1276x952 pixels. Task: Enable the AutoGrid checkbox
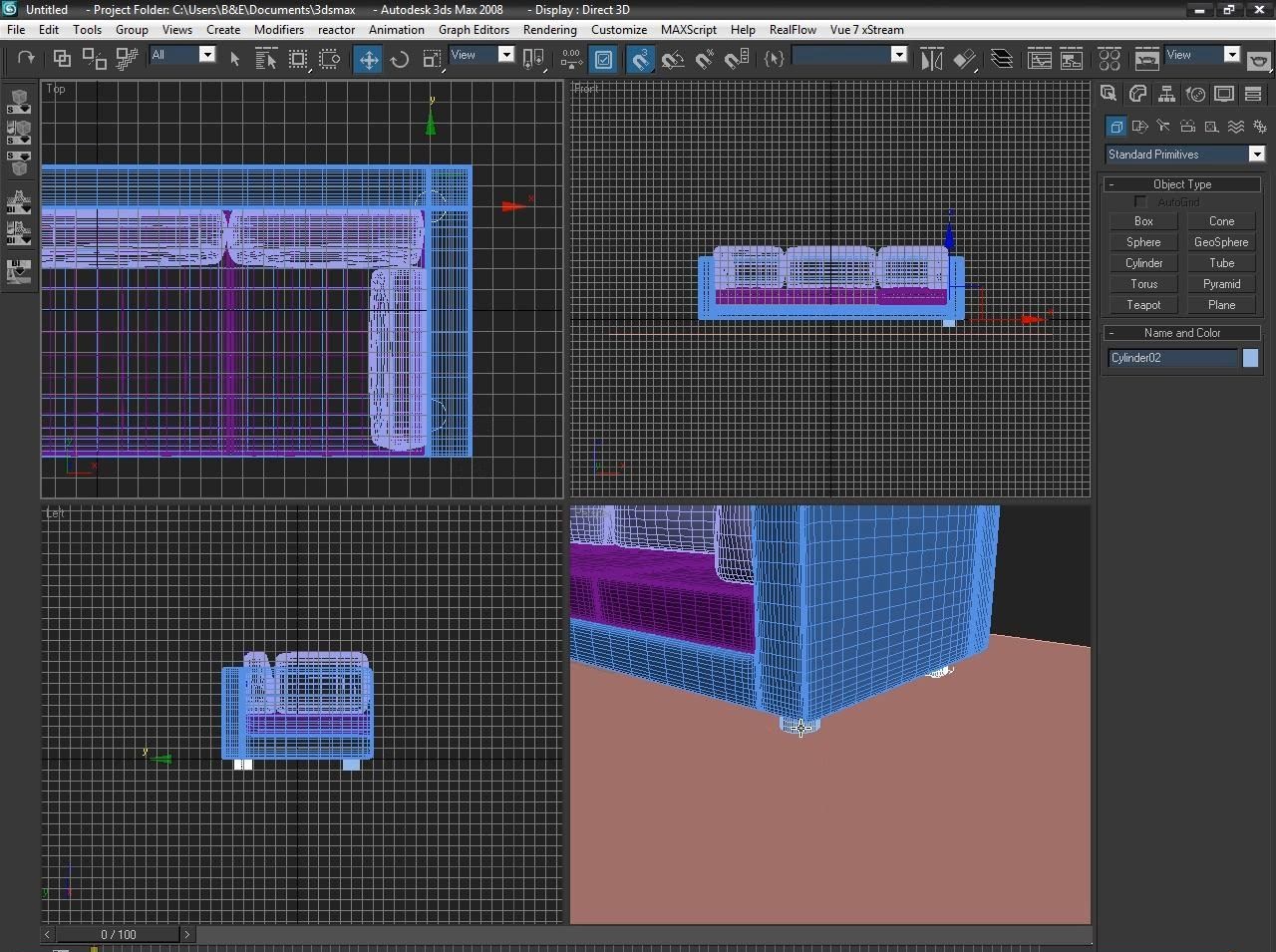pos(1140,202)
